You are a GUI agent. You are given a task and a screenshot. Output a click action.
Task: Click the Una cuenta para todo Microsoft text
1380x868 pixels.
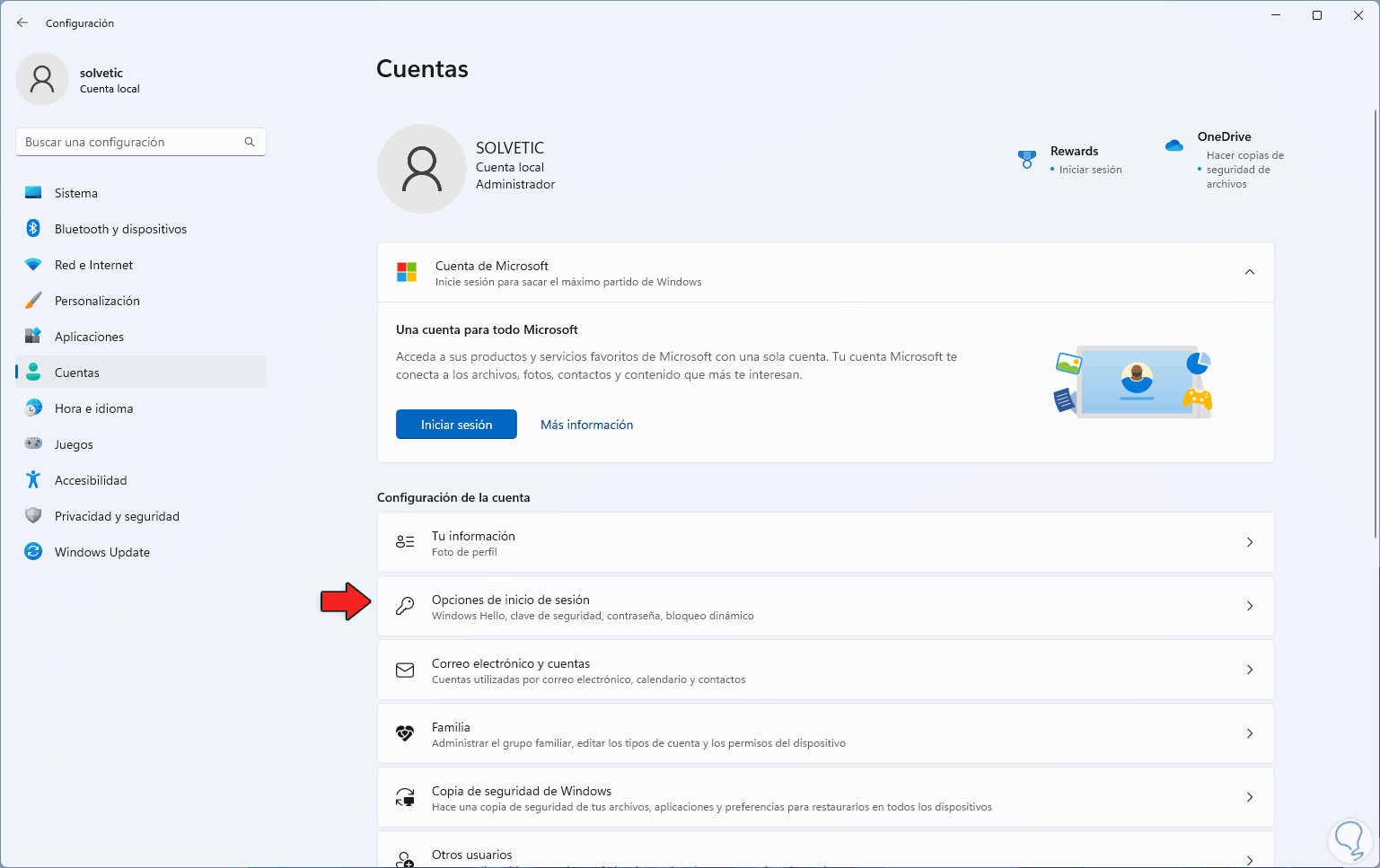pyautogui.click(x=487, y=329)
